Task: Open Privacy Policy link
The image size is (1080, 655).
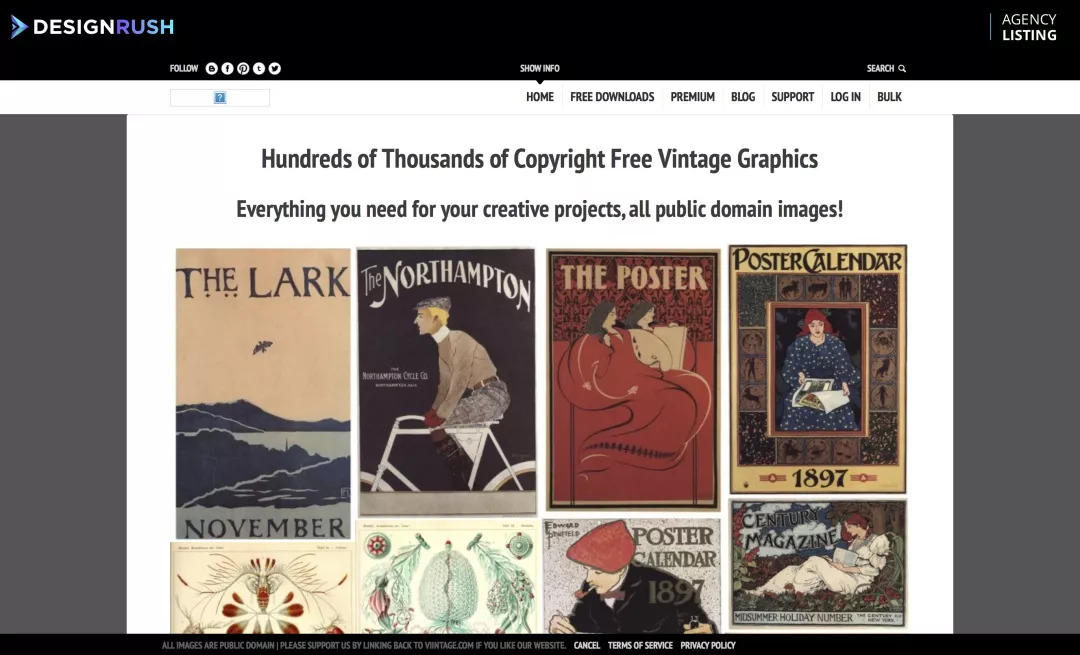Action: coord(708,645)
